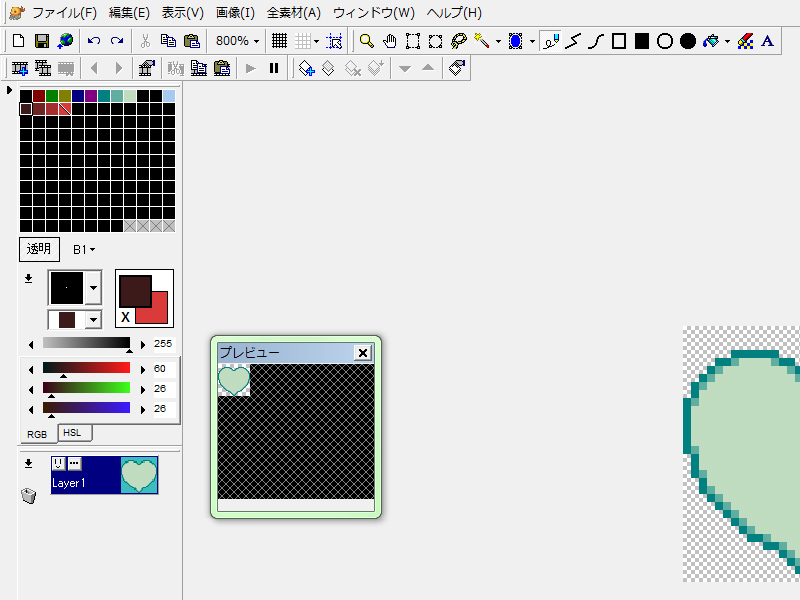This screenshot has width=800, height=600.
Task: Duplicate layer with the diamond layer icon
Action: (329, 68)
